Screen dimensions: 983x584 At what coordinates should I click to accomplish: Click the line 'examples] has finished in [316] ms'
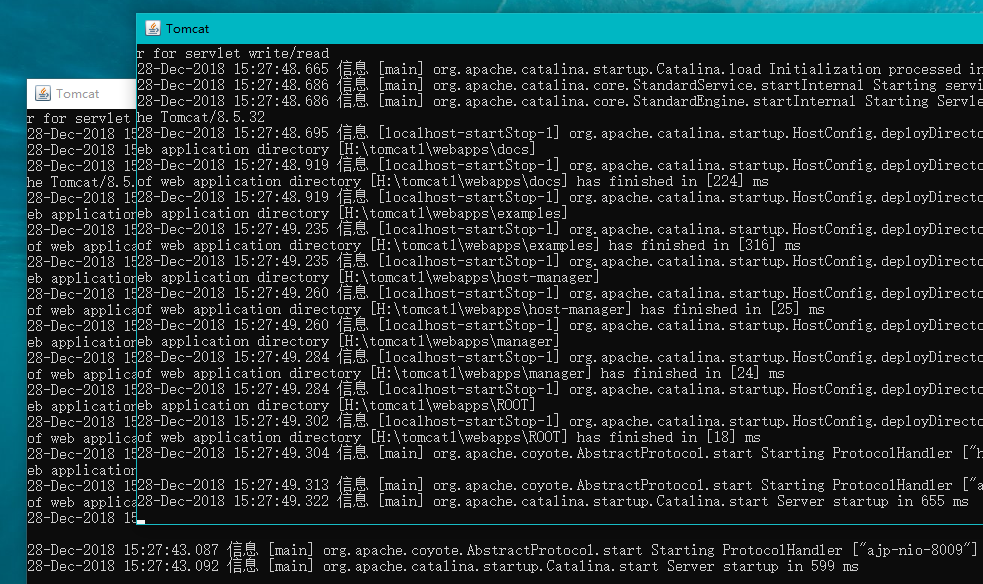point(469,245)
